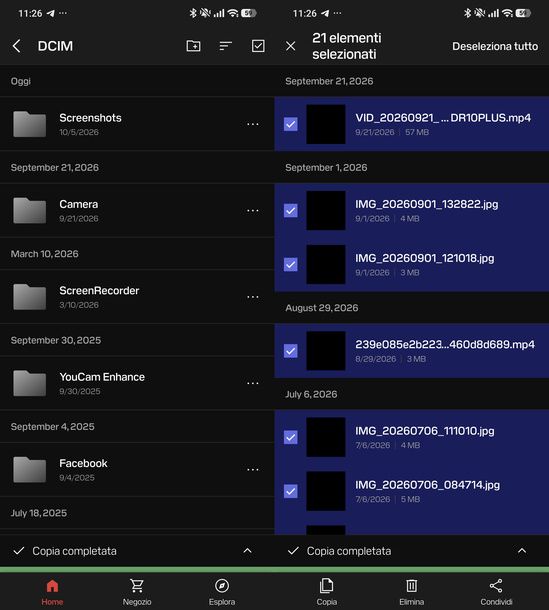Screen dimensions: 549x610
Task: Uncheck IMG_20260706_084714.jpg checkbox
Action: click(x=291, y=491)
